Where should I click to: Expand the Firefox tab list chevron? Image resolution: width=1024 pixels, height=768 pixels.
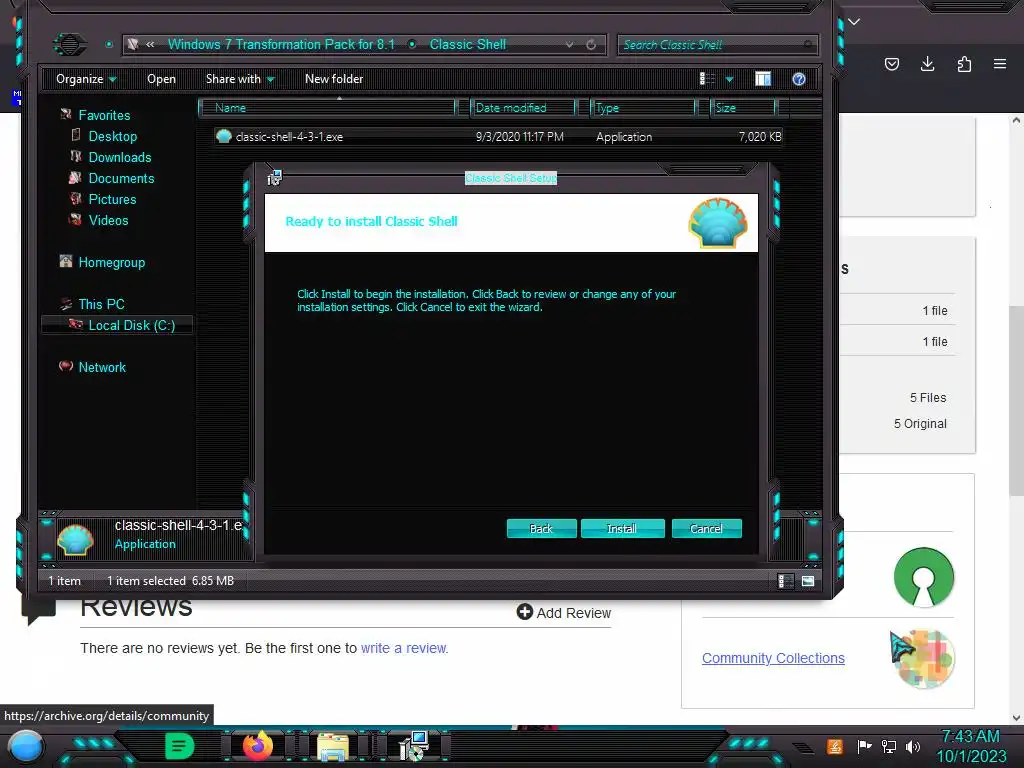coord(854,22)
